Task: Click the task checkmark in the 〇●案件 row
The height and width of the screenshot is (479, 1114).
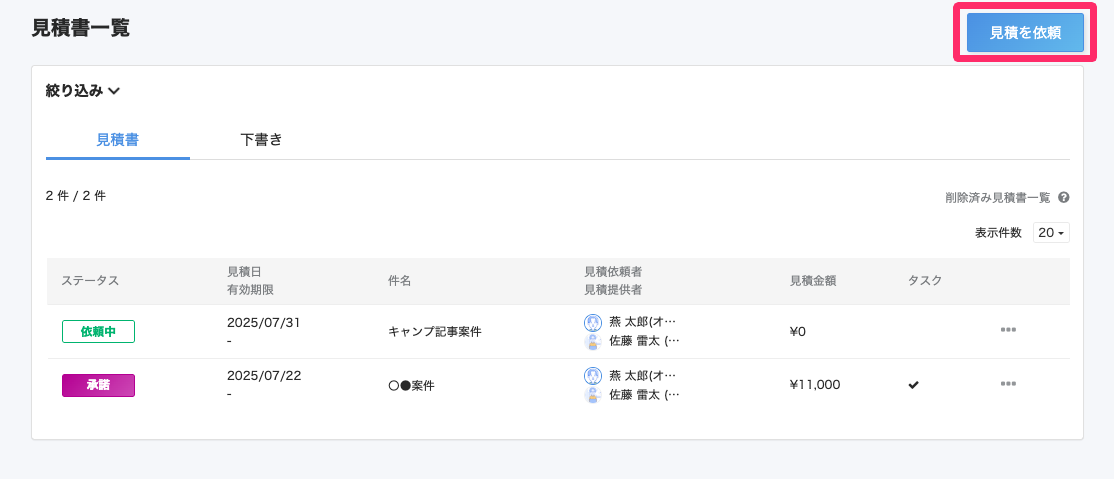Action: click(913, 385)
